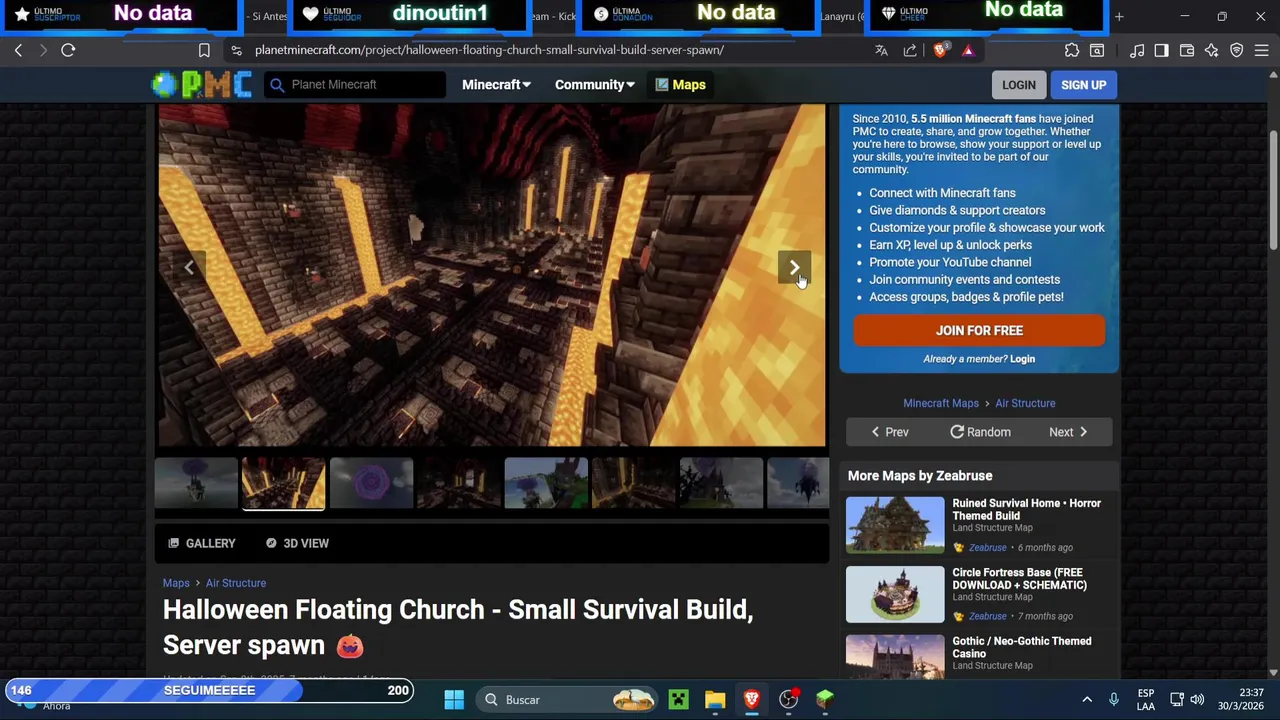The height and width of the screenshot is (720, 1280).
Task: Bookmark this page with bookmark icon
Action: (x=204, y=50)
